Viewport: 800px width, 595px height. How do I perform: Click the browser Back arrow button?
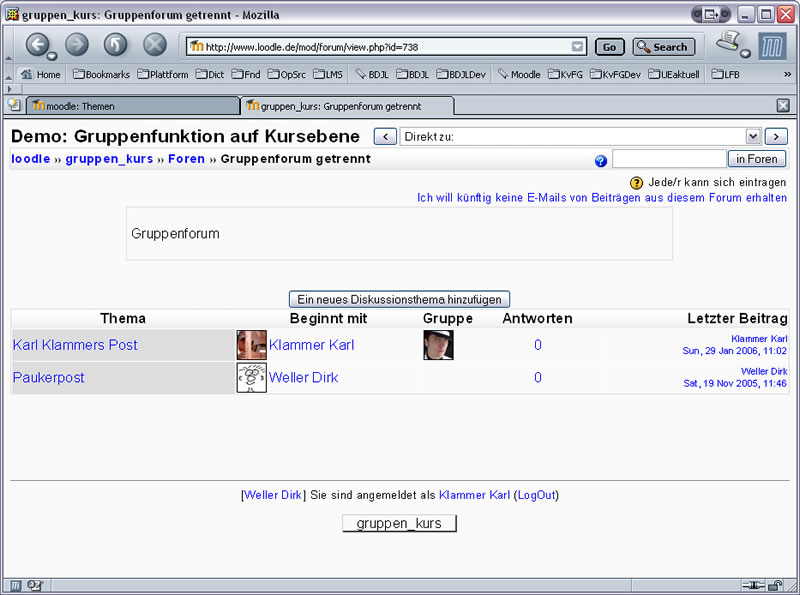[x=37, y=45]
